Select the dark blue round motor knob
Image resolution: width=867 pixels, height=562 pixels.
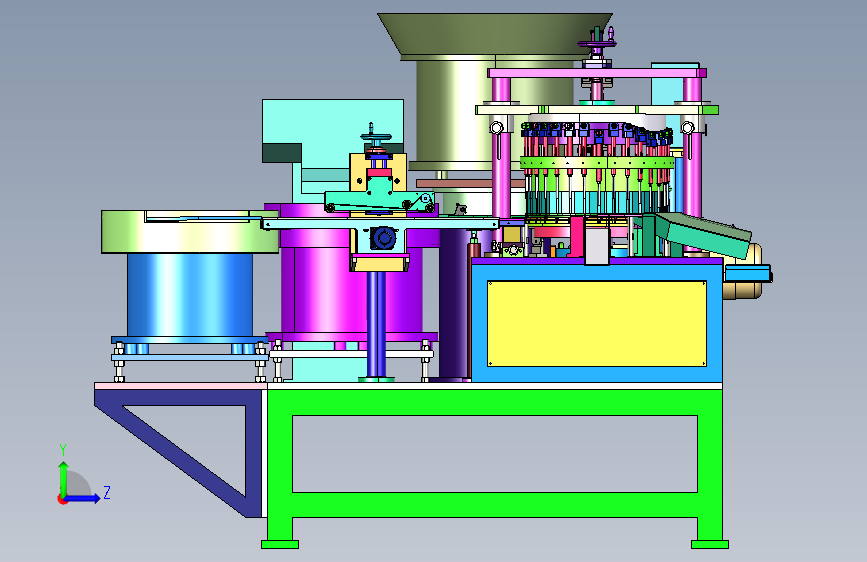[383, 238]
